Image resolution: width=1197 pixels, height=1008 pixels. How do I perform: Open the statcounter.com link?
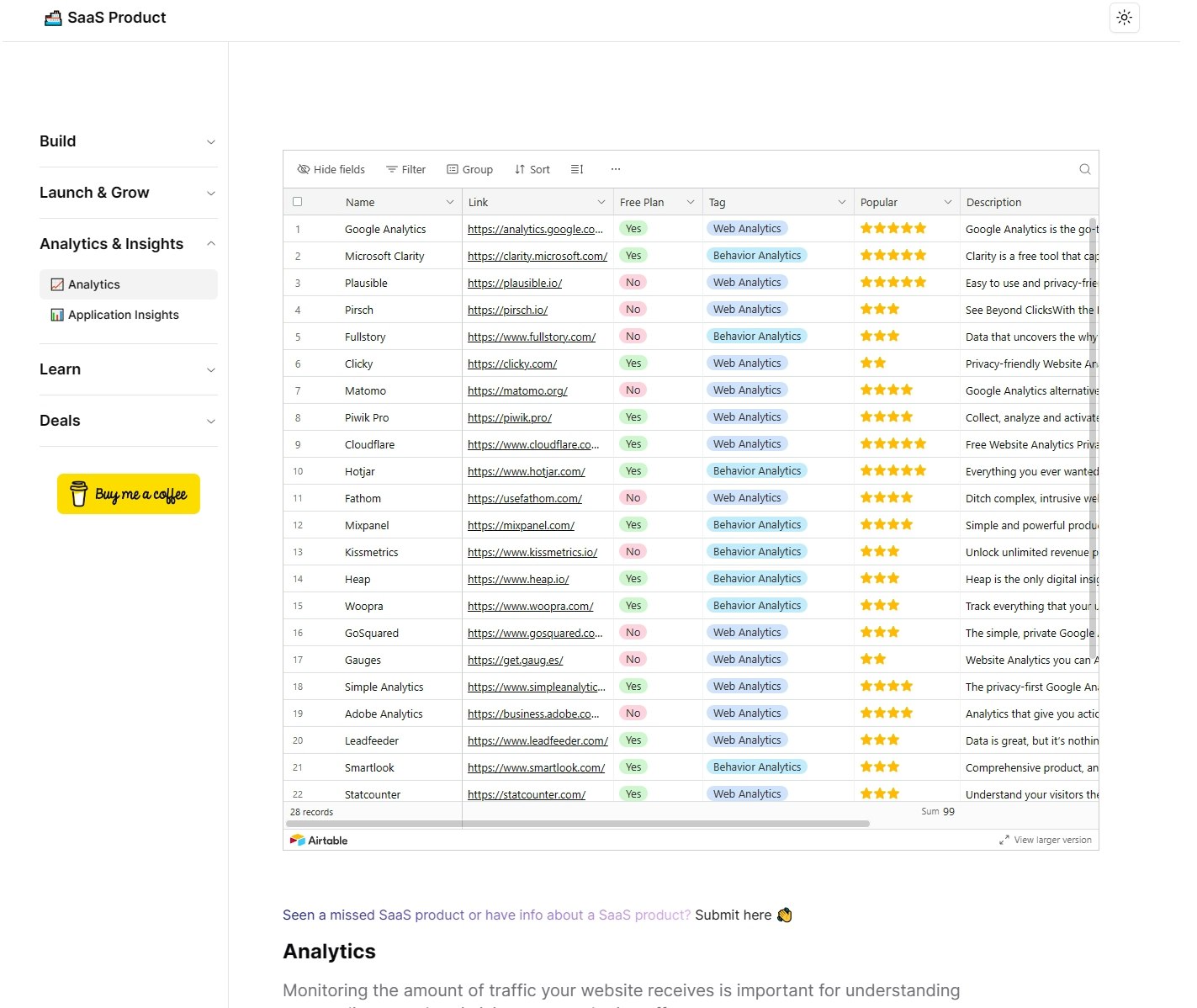[527, 794]
